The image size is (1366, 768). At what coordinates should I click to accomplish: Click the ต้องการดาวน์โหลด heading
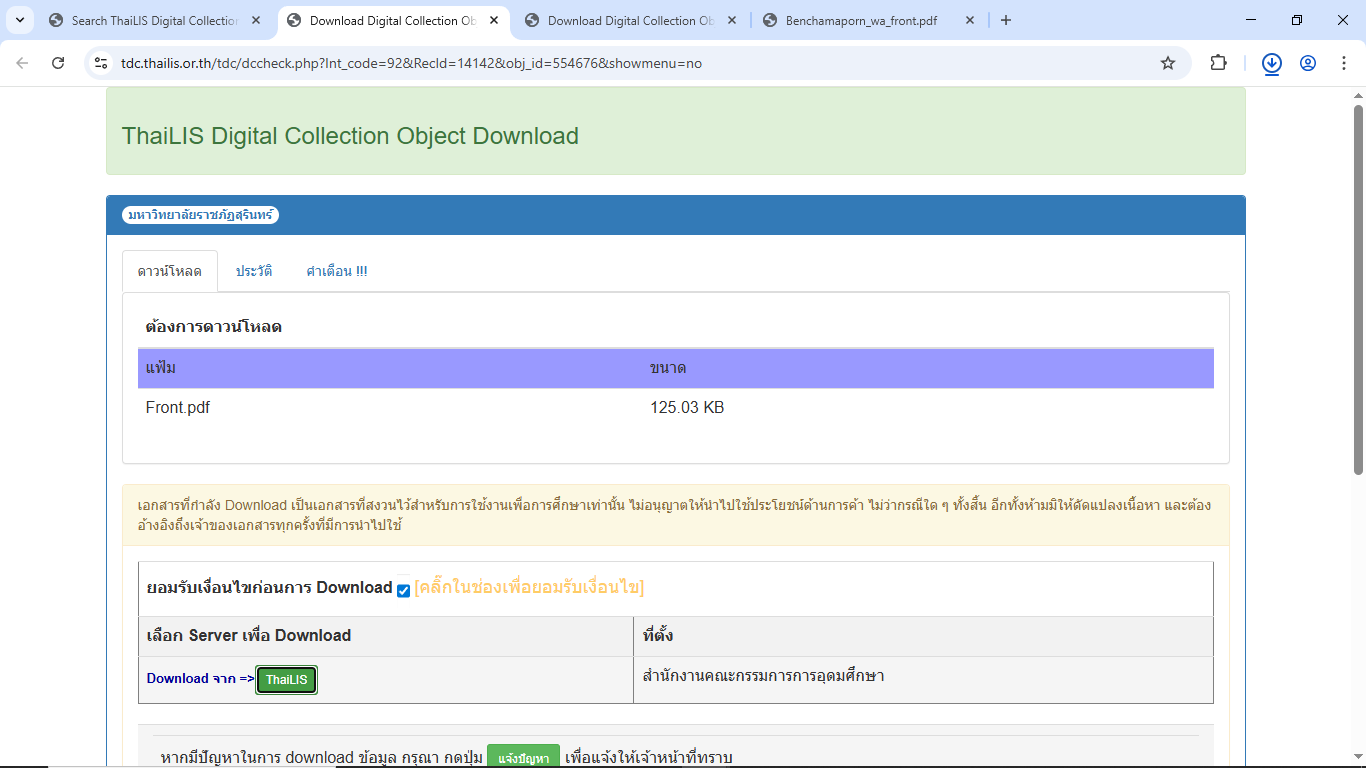click(x=213, y=327)
